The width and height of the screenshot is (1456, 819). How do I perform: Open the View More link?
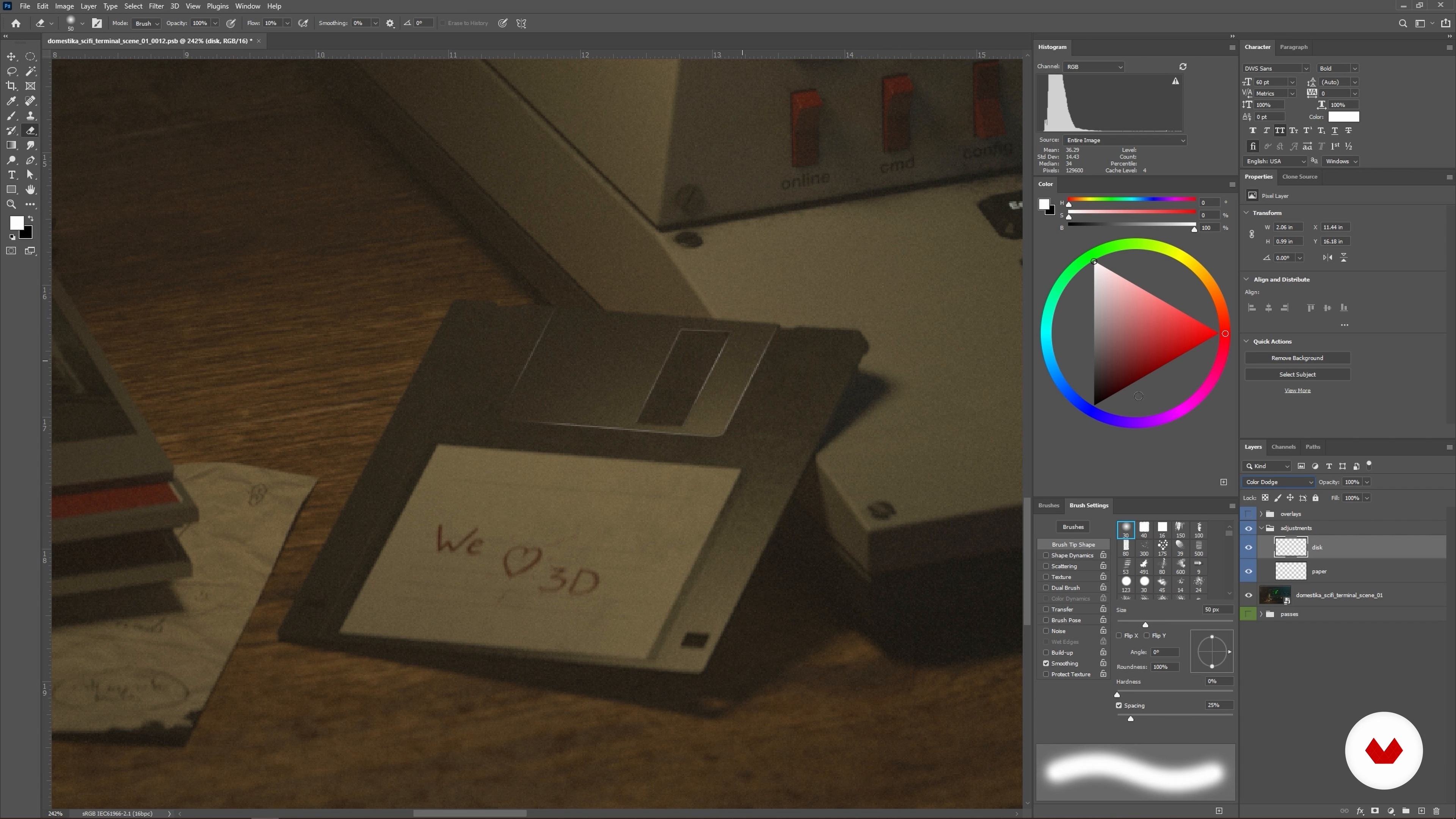[1297, 391]
